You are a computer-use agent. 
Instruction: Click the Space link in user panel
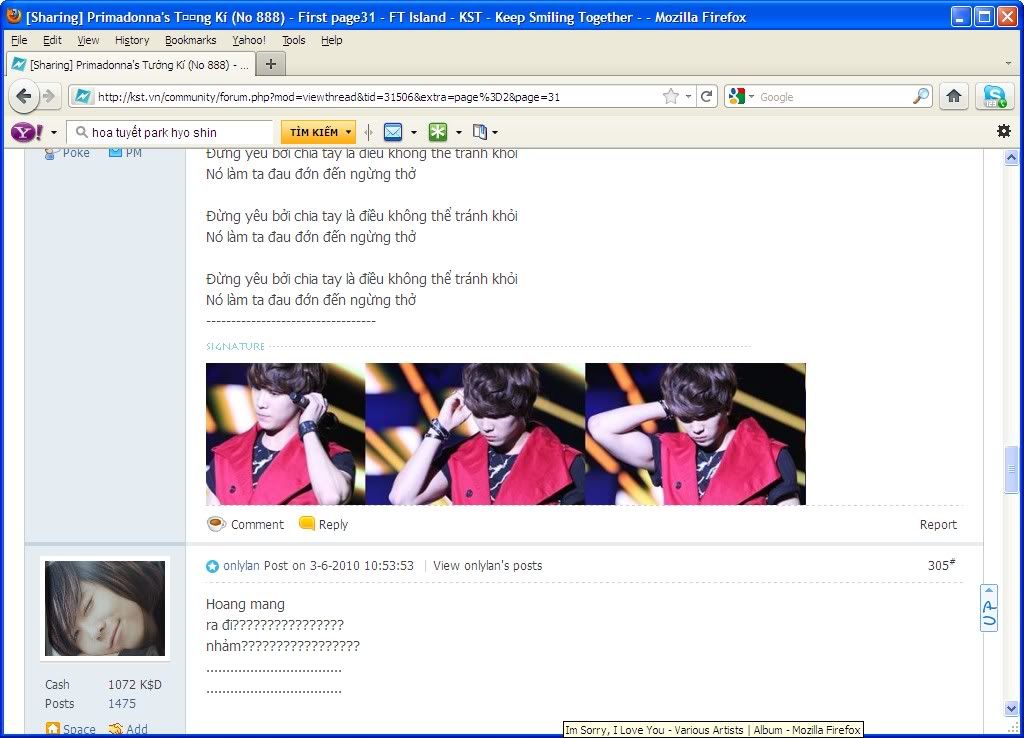(x=79, y=729)
